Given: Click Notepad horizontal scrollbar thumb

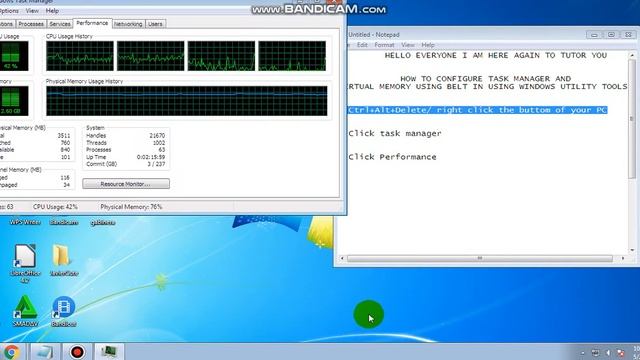Looking at the screenshot, I should pos(480,258).
